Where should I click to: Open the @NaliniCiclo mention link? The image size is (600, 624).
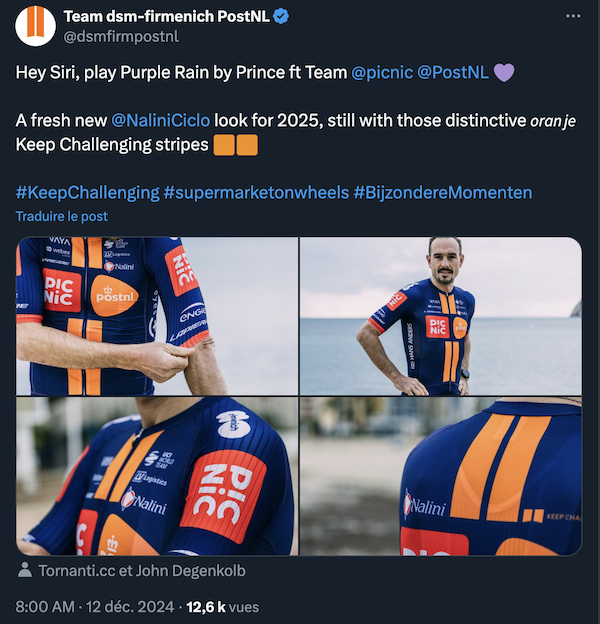click(160, 120)
